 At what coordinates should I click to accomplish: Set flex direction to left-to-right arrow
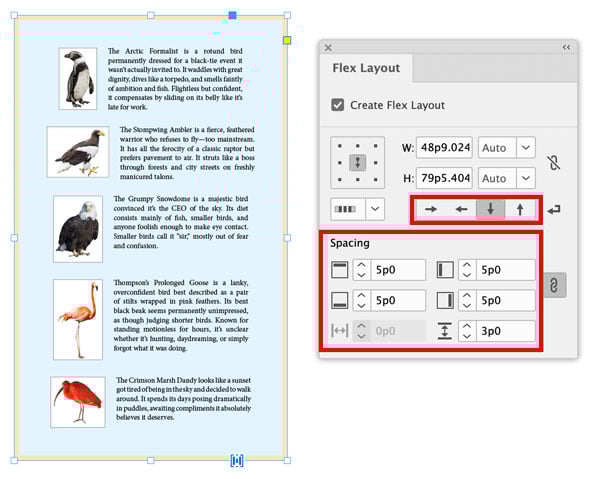[430, 210]
